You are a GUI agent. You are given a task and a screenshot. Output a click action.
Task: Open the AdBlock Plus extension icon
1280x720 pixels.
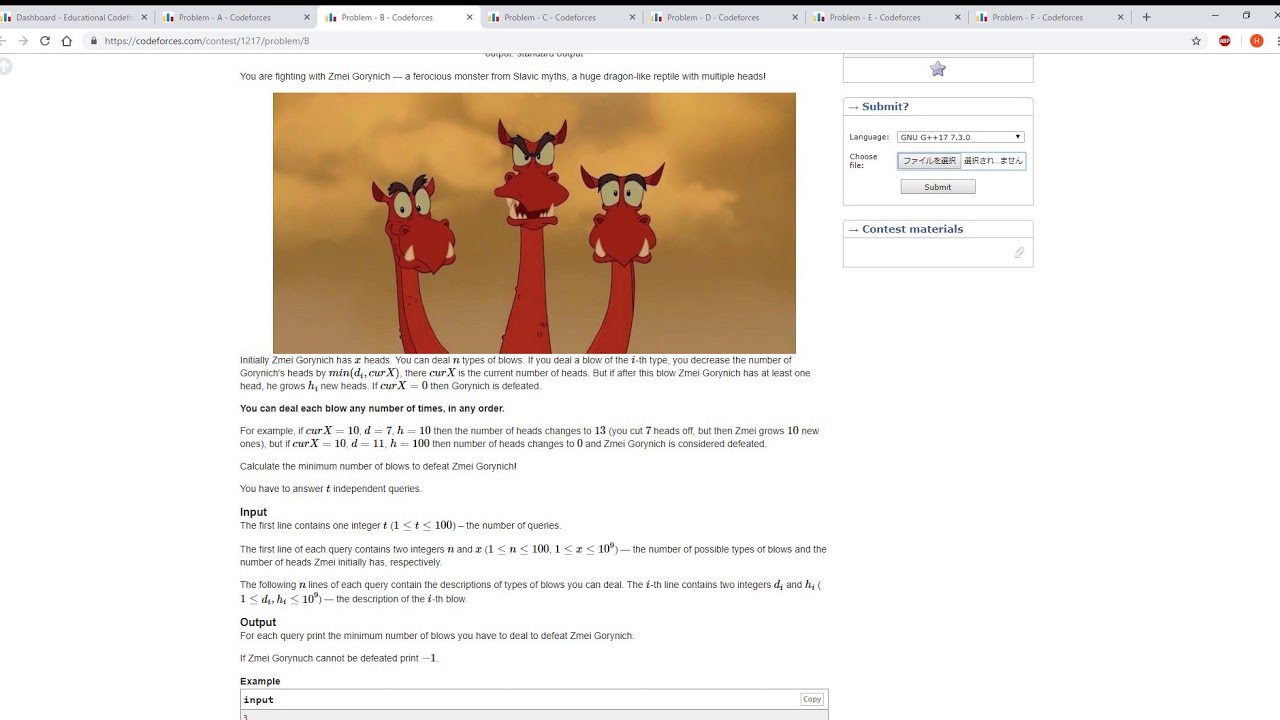coord(1225,41)
